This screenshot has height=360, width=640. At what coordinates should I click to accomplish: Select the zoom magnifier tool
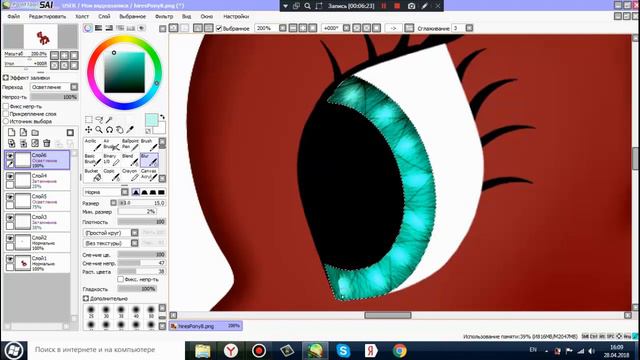(x=99, y=130)
